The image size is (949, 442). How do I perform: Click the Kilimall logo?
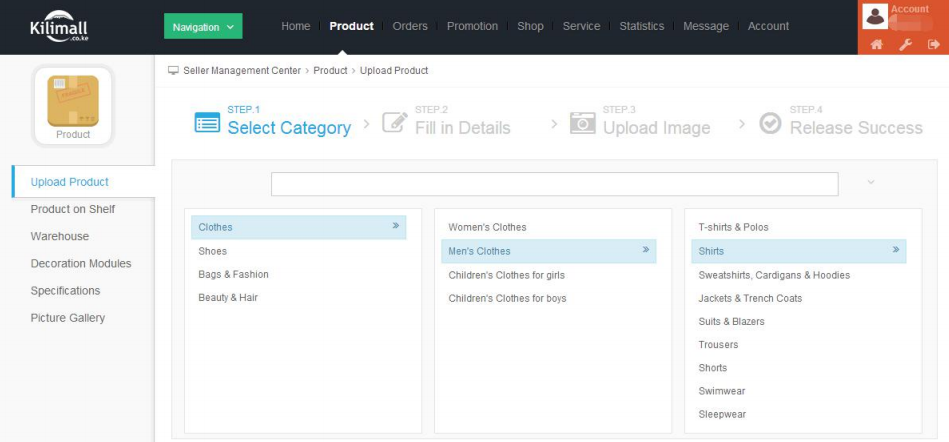61,26
